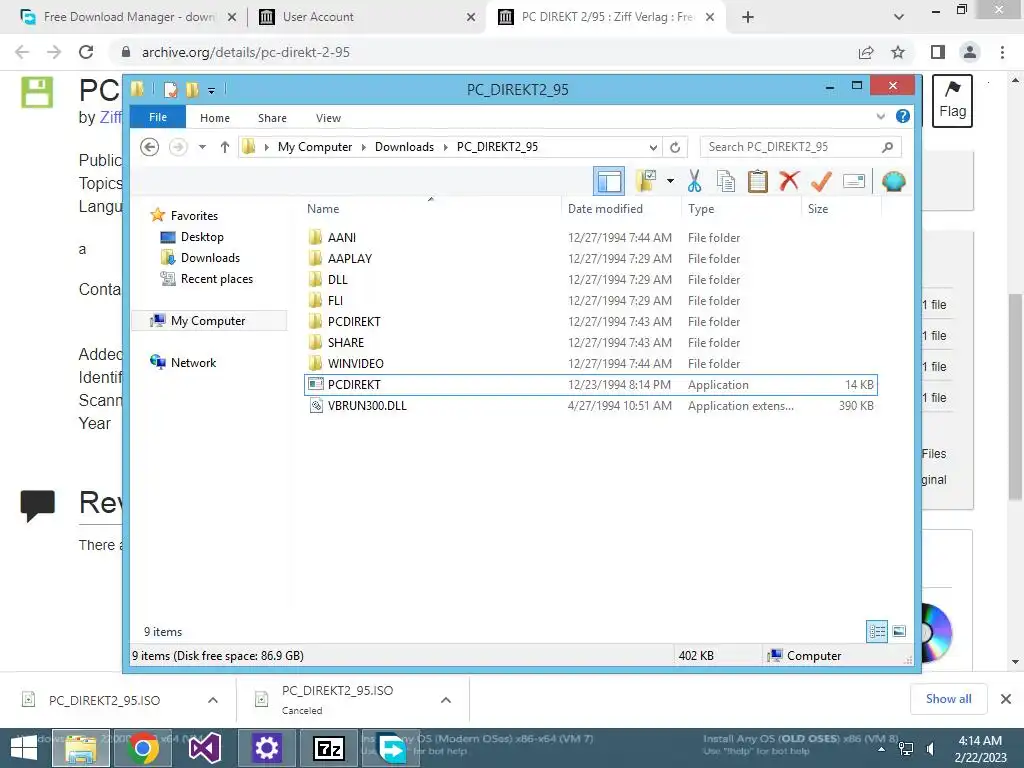
Task: Click the Explorer address bar refresh button
Action: pyautogui.click(x=675, y=147)
